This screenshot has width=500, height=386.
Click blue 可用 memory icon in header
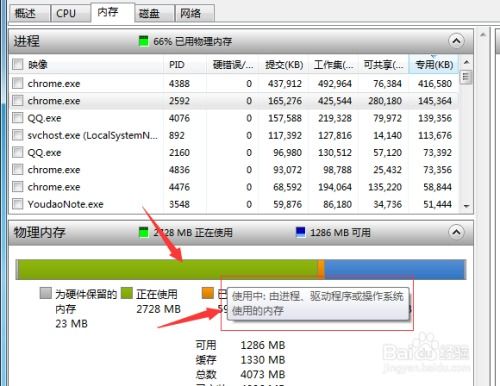[x=300, y=232]
